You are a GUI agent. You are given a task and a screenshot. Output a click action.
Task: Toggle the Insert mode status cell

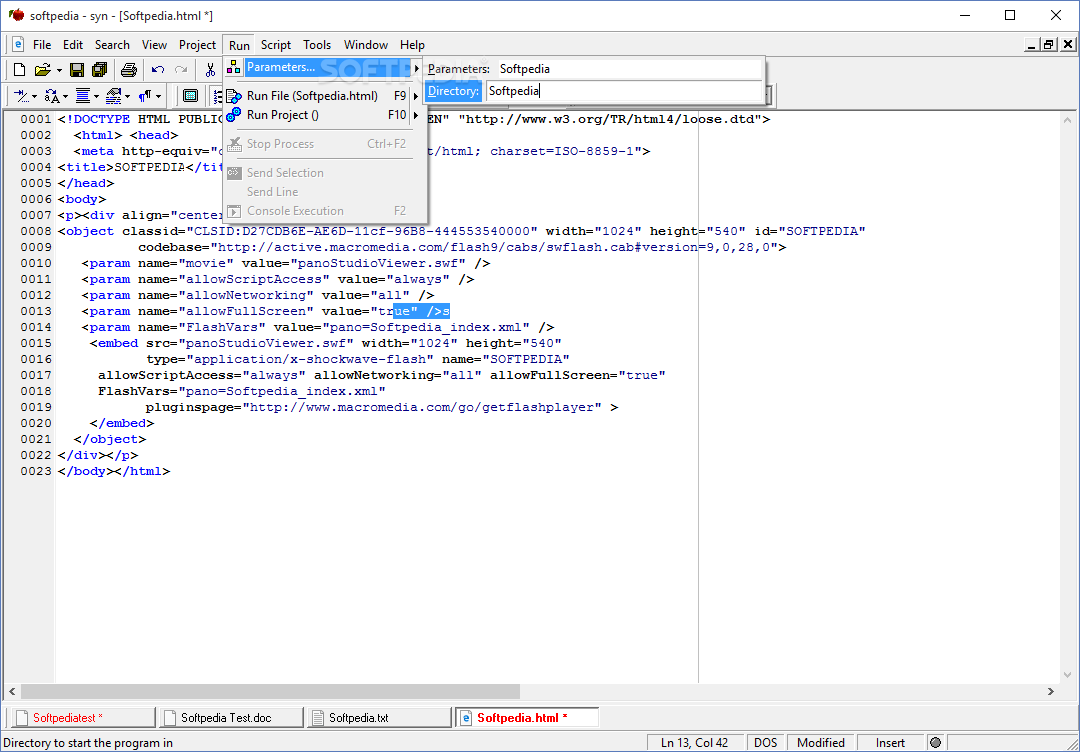(891, 743)
